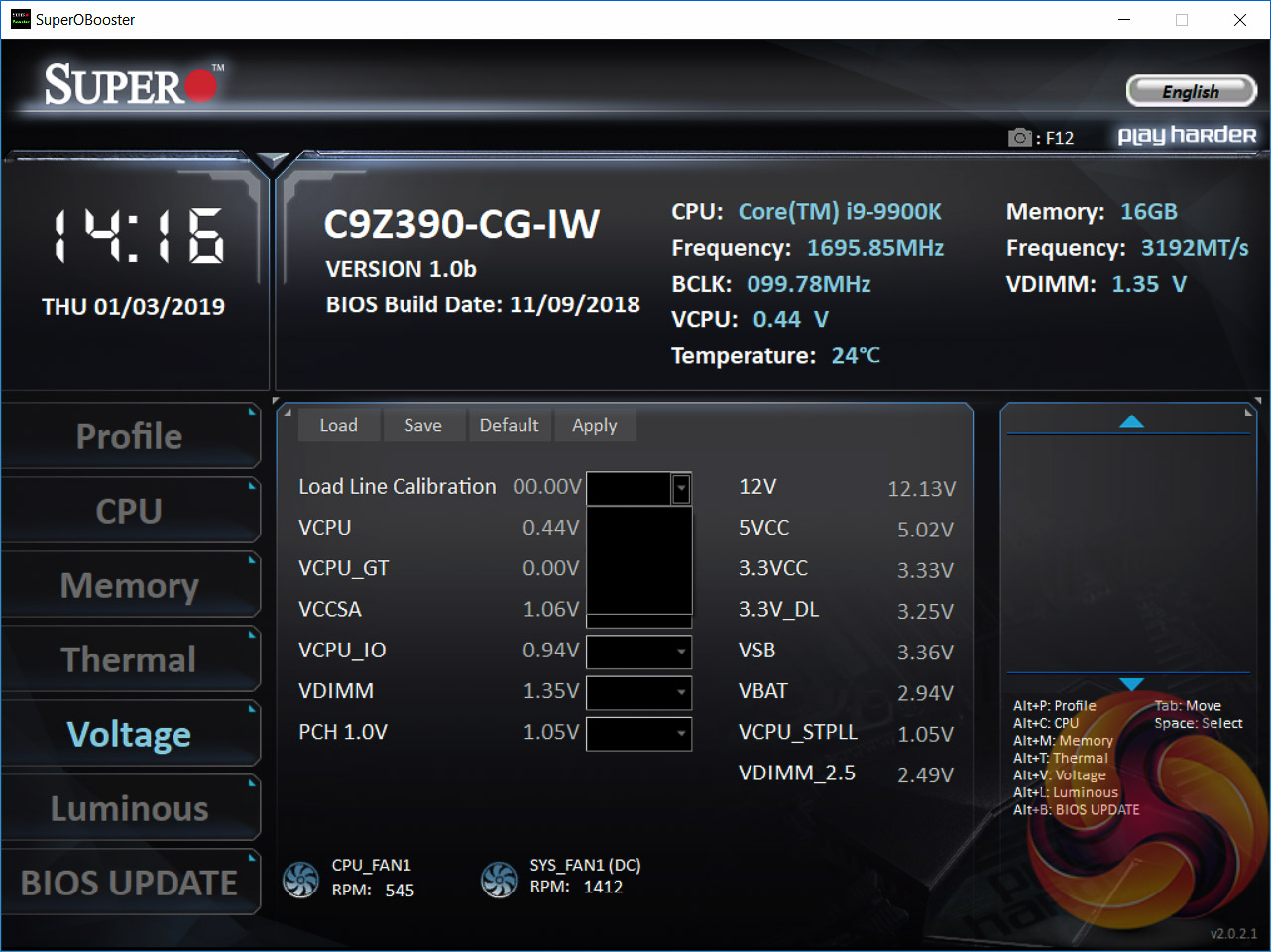This screenshot has height=952, width=1271.
Task: Click the VCCSA reading '1.06V'
Action: coord(551,609)
